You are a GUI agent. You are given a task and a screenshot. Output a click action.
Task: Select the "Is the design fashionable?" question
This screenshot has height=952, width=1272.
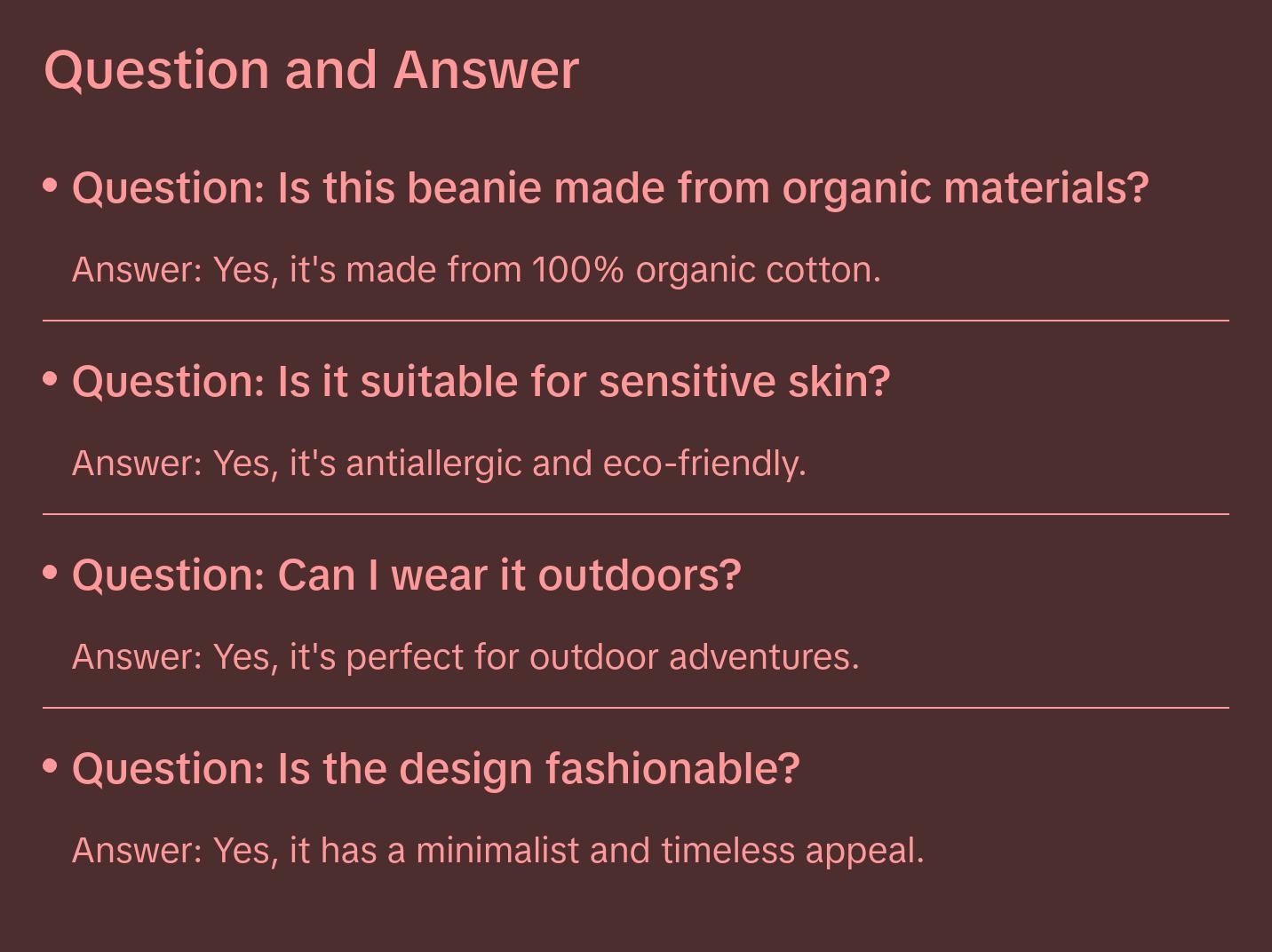(435, 768)
